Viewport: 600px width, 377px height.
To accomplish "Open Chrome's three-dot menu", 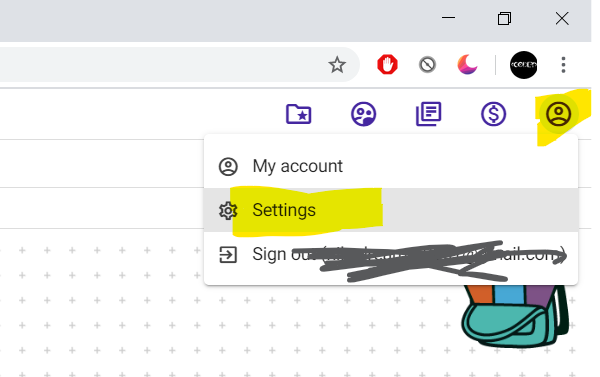I will (563, 65).
